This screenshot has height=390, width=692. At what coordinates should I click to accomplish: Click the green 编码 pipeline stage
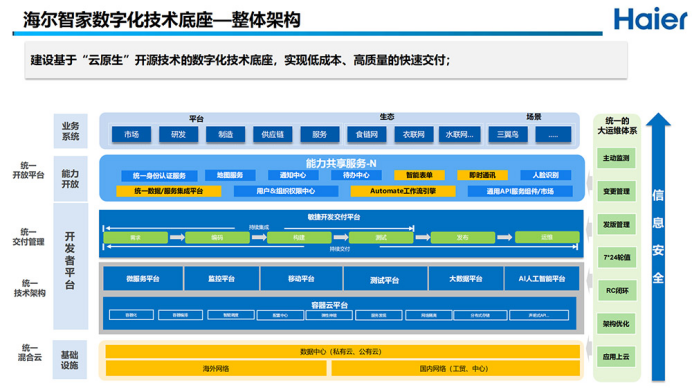tap(217, 237)
